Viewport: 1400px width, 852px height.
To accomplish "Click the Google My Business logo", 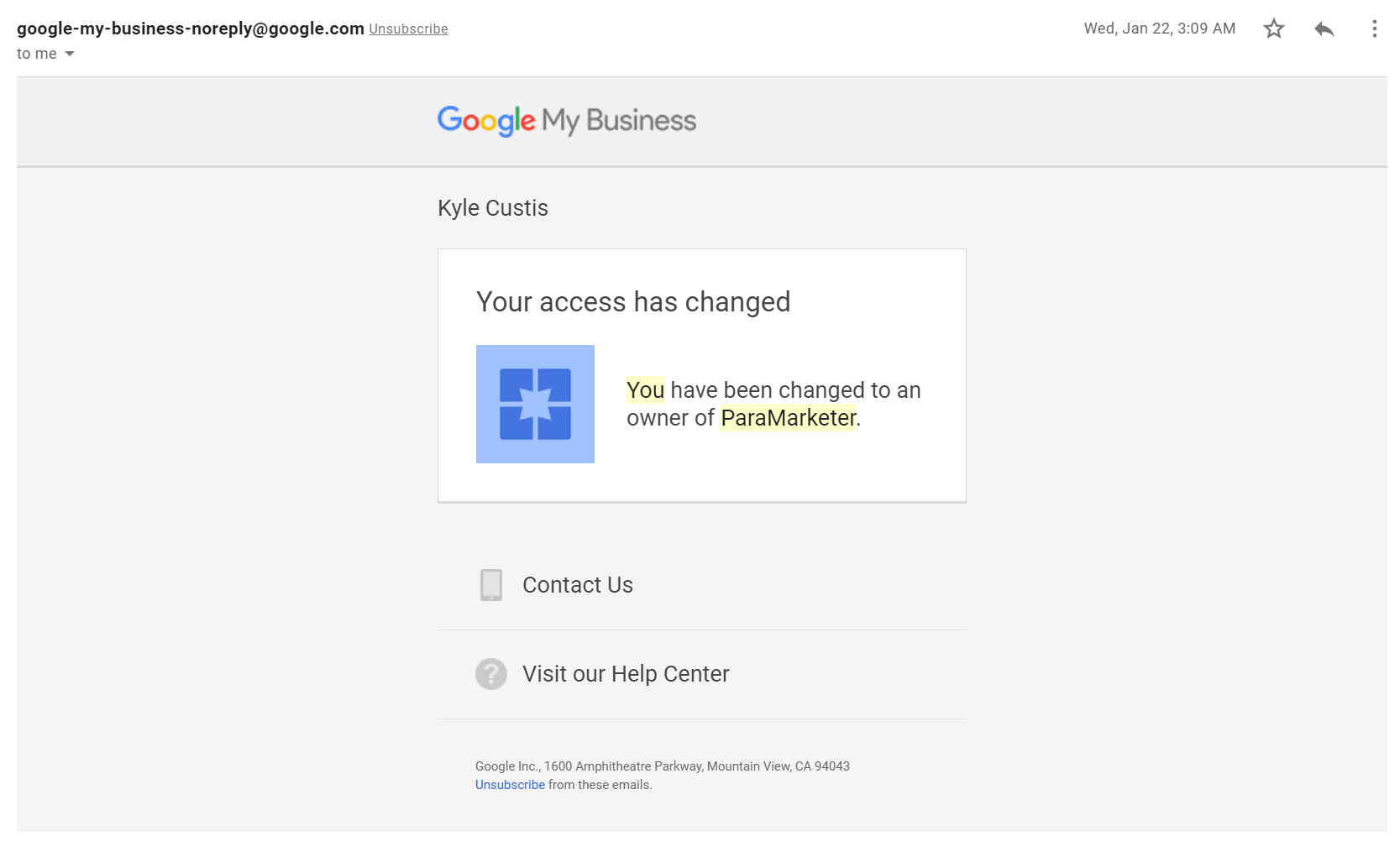I will pyautogui.click(x=567, y=121).
